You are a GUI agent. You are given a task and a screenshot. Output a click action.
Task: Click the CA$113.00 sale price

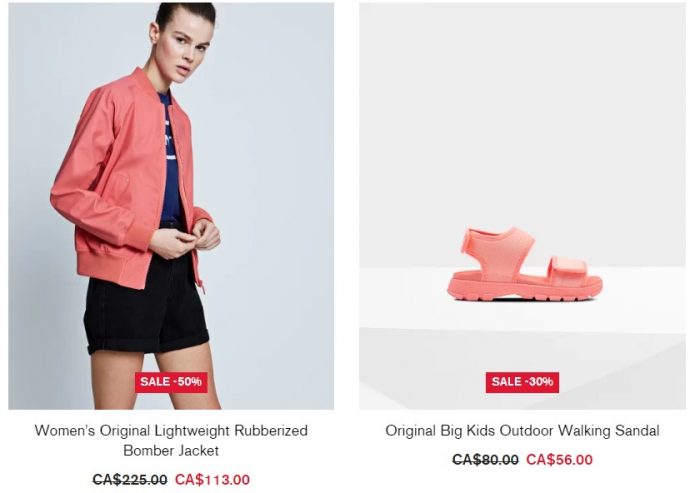pos(212,480)
